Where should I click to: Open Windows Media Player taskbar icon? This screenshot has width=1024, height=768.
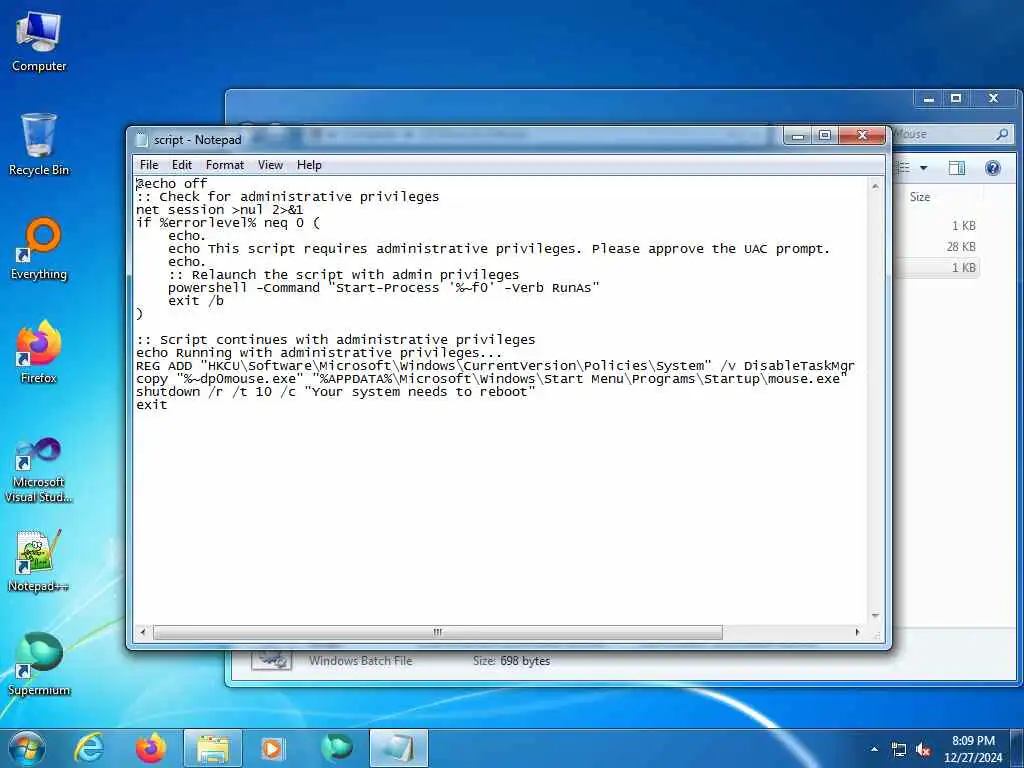coord(272,748)
